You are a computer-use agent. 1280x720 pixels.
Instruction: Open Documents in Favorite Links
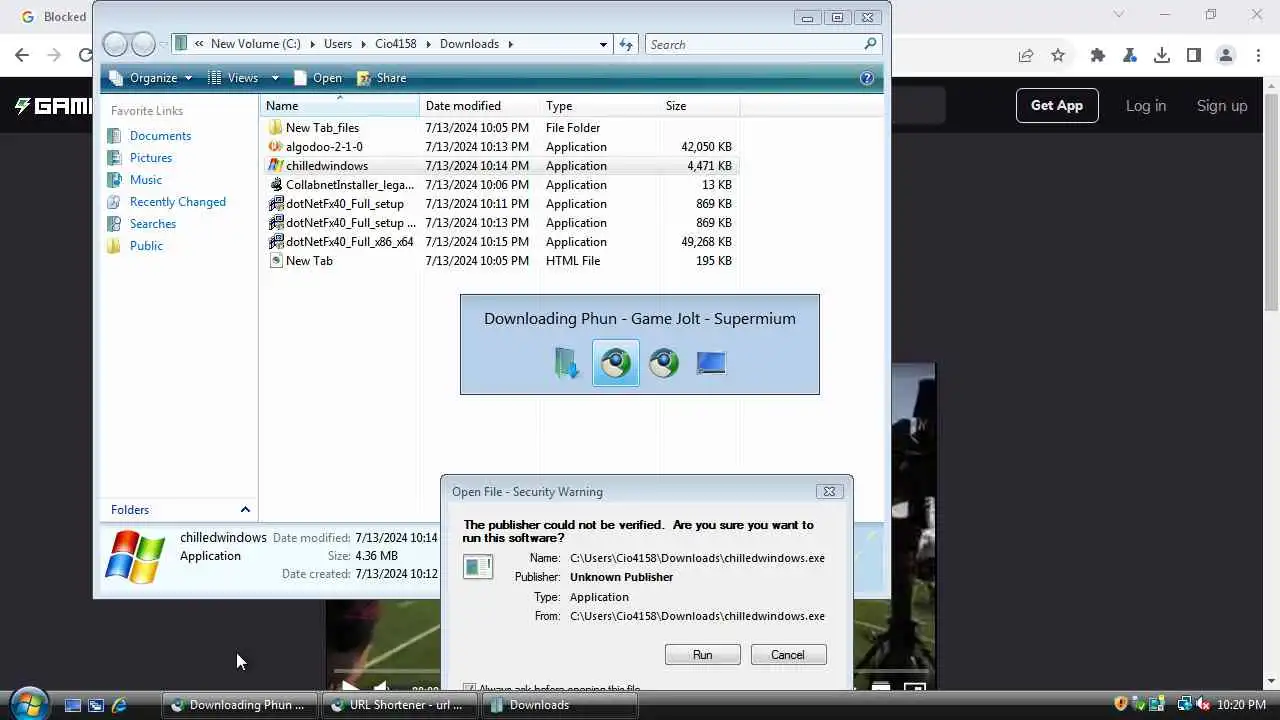pyautogui.click(x=160, y=136)
